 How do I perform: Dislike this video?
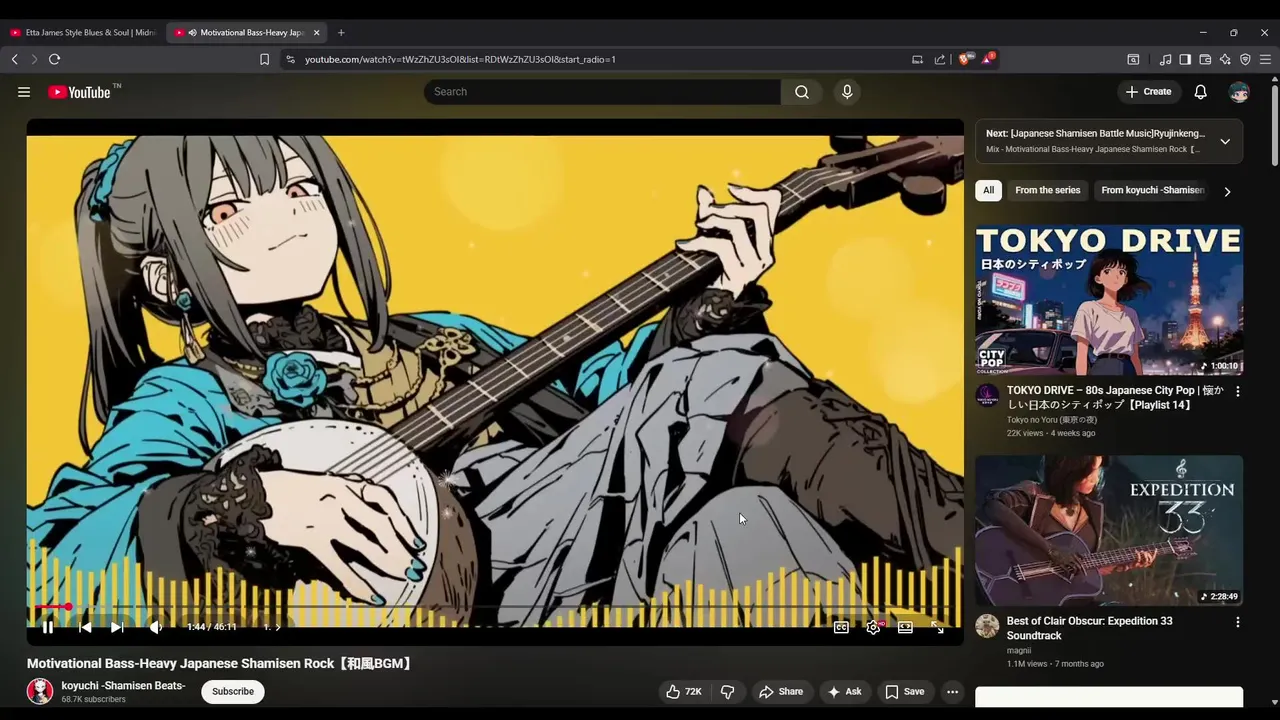[x=727, y=692]
